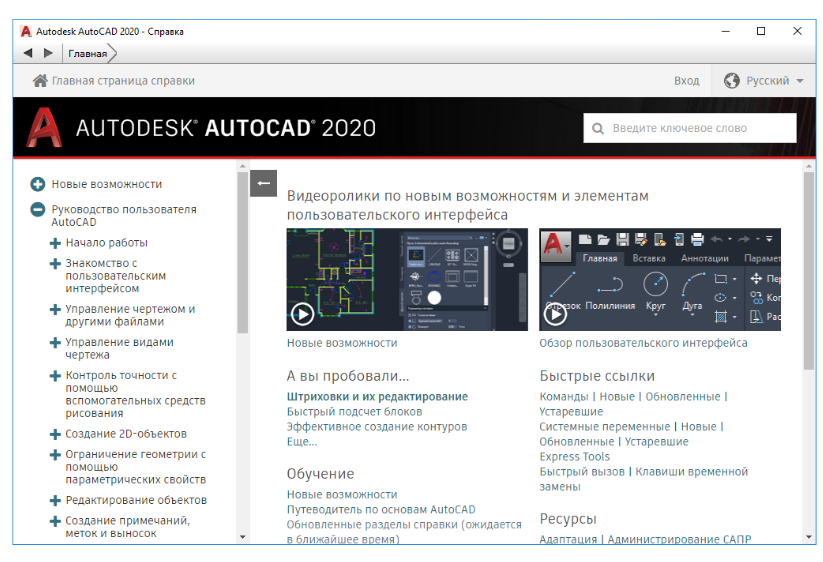Click the home icon for Главная страница справки
Image resolution: width=823 pixels, height=562 pixels.
coord(40,81)
